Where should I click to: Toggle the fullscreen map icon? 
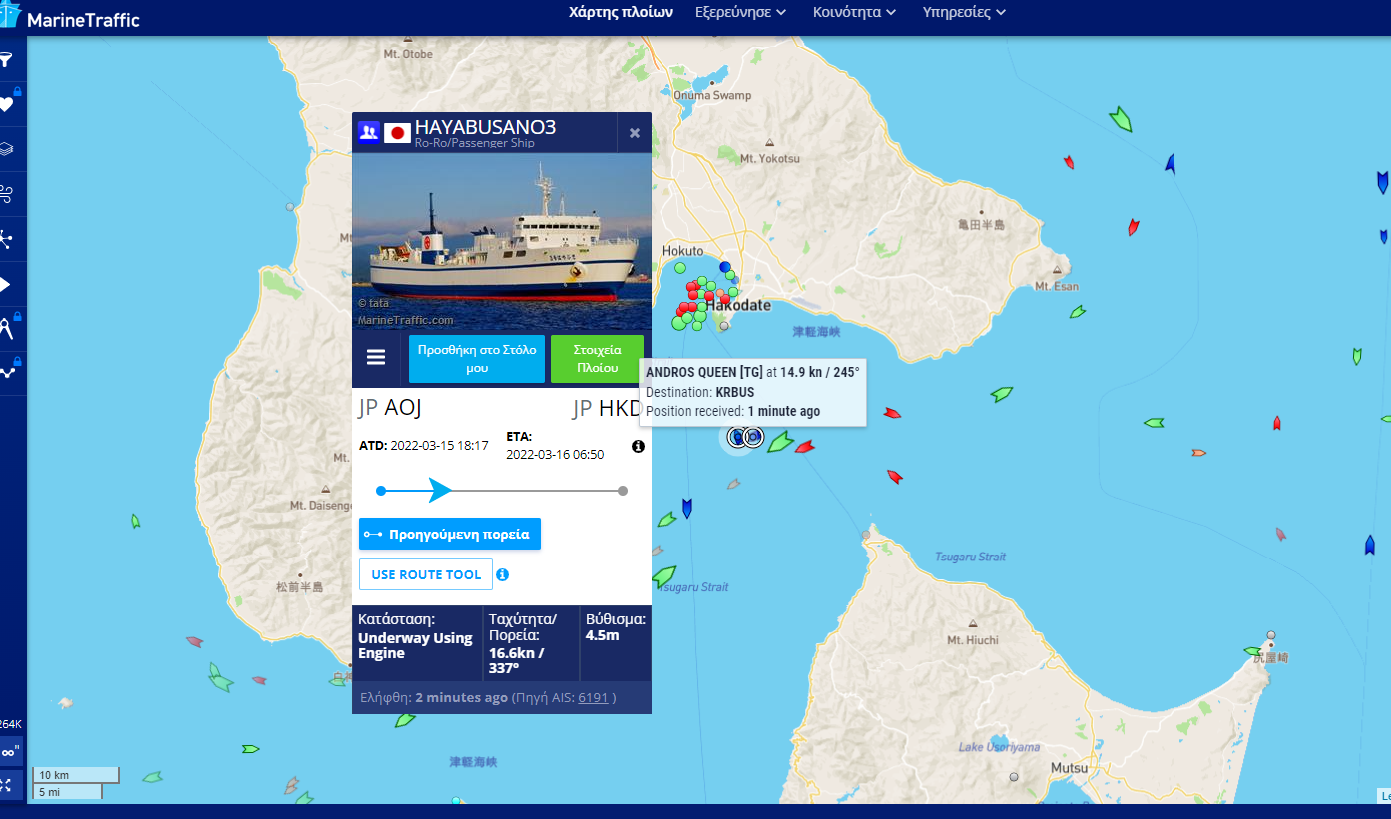pyautogui.click(x=8, y=785)
